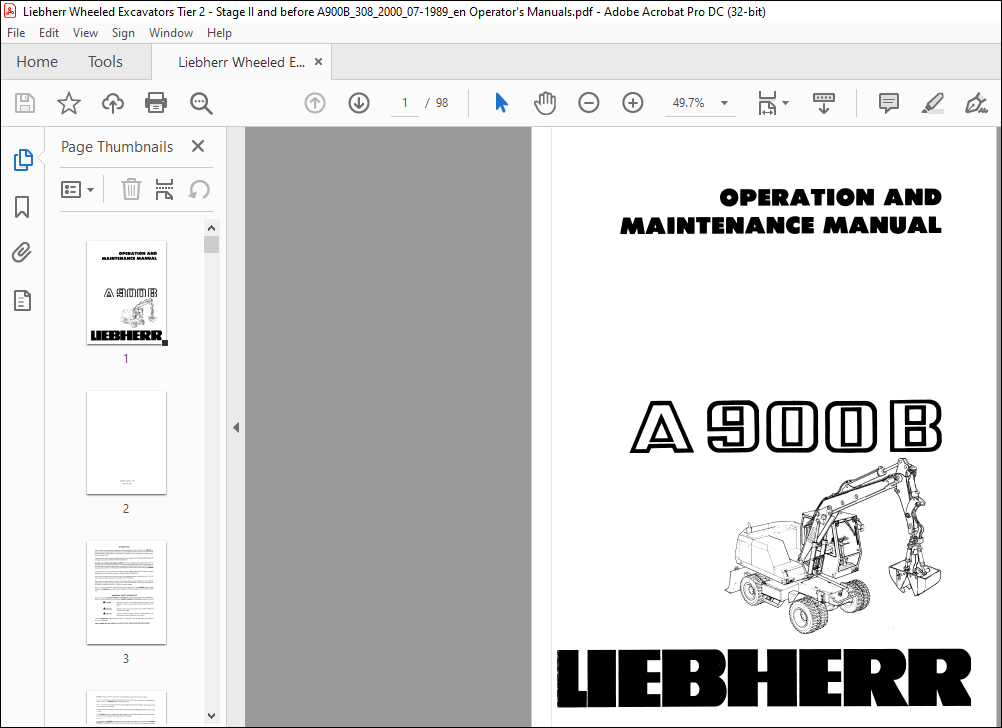This screenshot has height=728, width=1002.
Task: Add a sticky note comment
Action: pos(889,103)
